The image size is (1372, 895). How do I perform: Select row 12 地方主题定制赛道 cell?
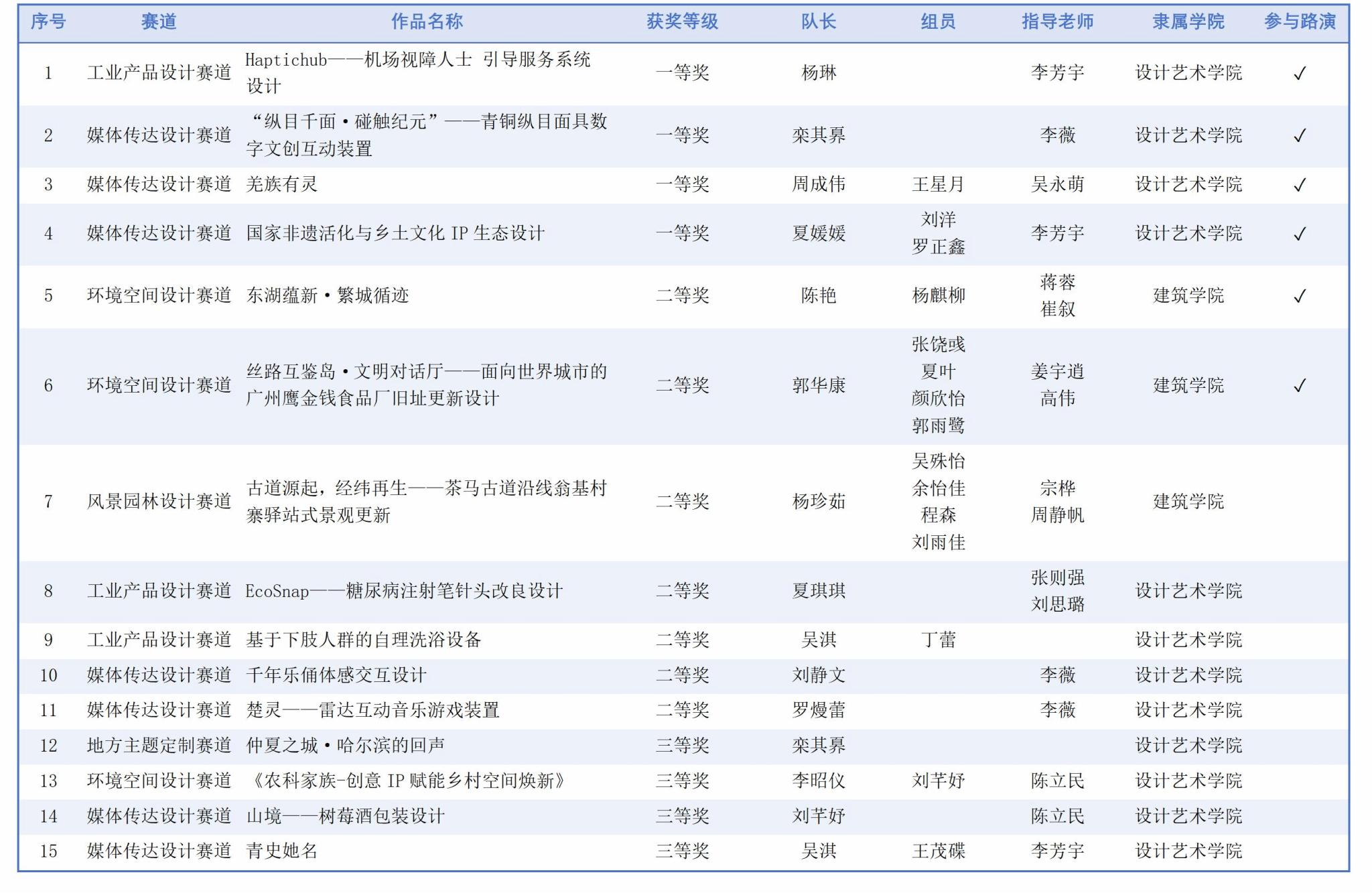[159, 746]
